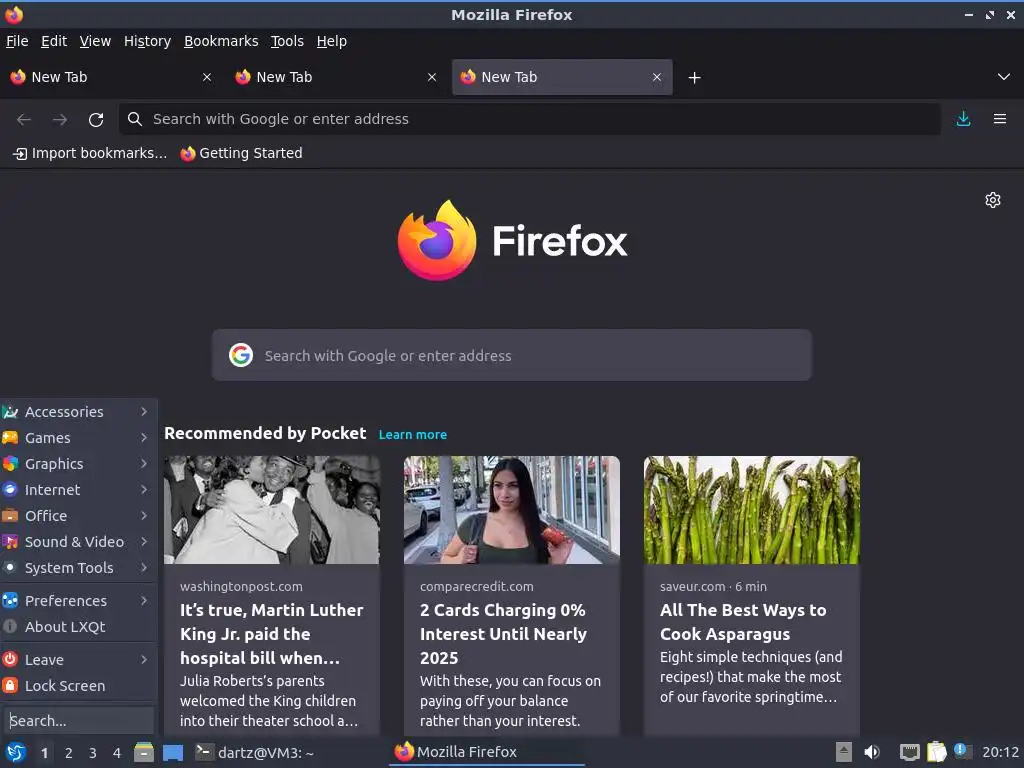Click the woman holding card thumbnail
1024x768 pixels.
click(x=511, y=510)
